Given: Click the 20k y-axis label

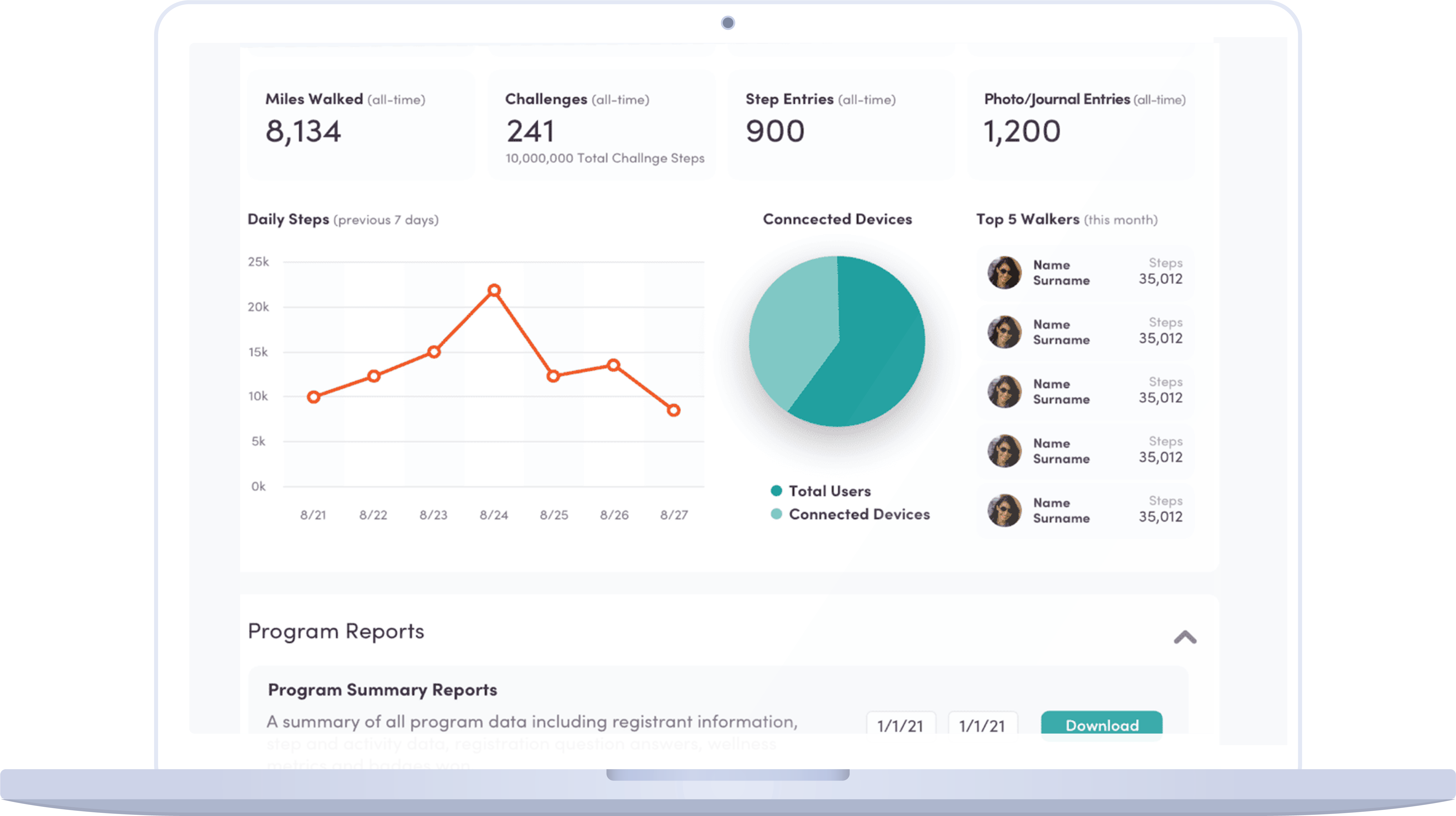Looking at the screenshot, I should [x=258, y=307].
